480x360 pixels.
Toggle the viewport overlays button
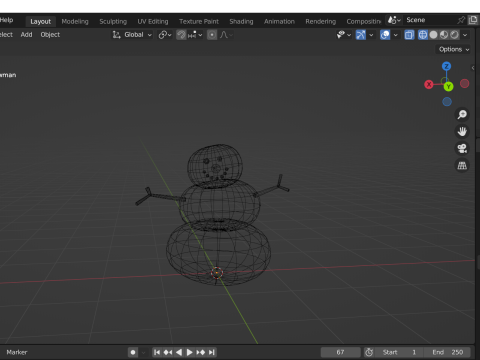click(x=385, y=35)
